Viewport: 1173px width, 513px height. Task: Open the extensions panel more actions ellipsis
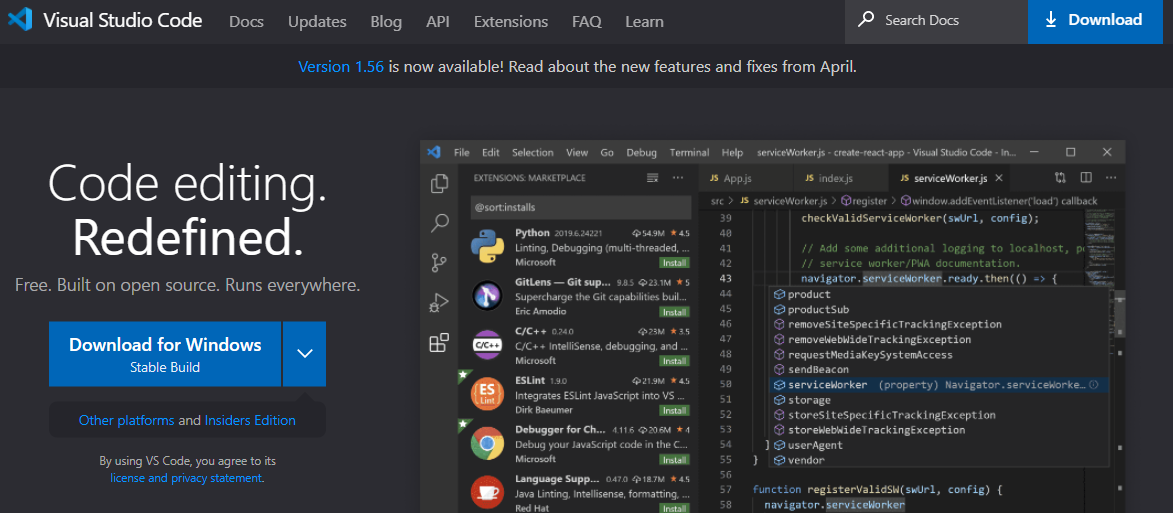tap(679, 178)
